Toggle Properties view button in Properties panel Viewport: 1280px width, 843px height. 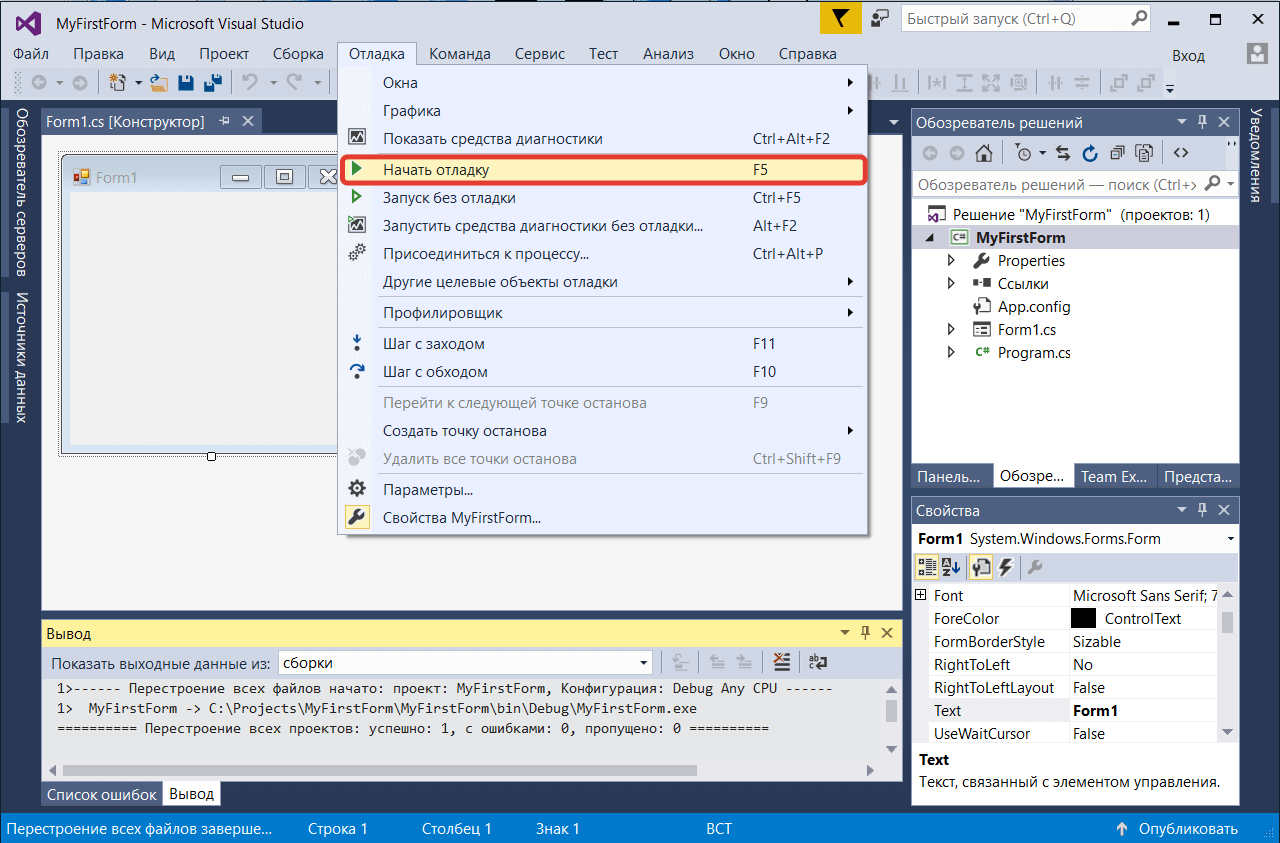(x=981, y=567)
